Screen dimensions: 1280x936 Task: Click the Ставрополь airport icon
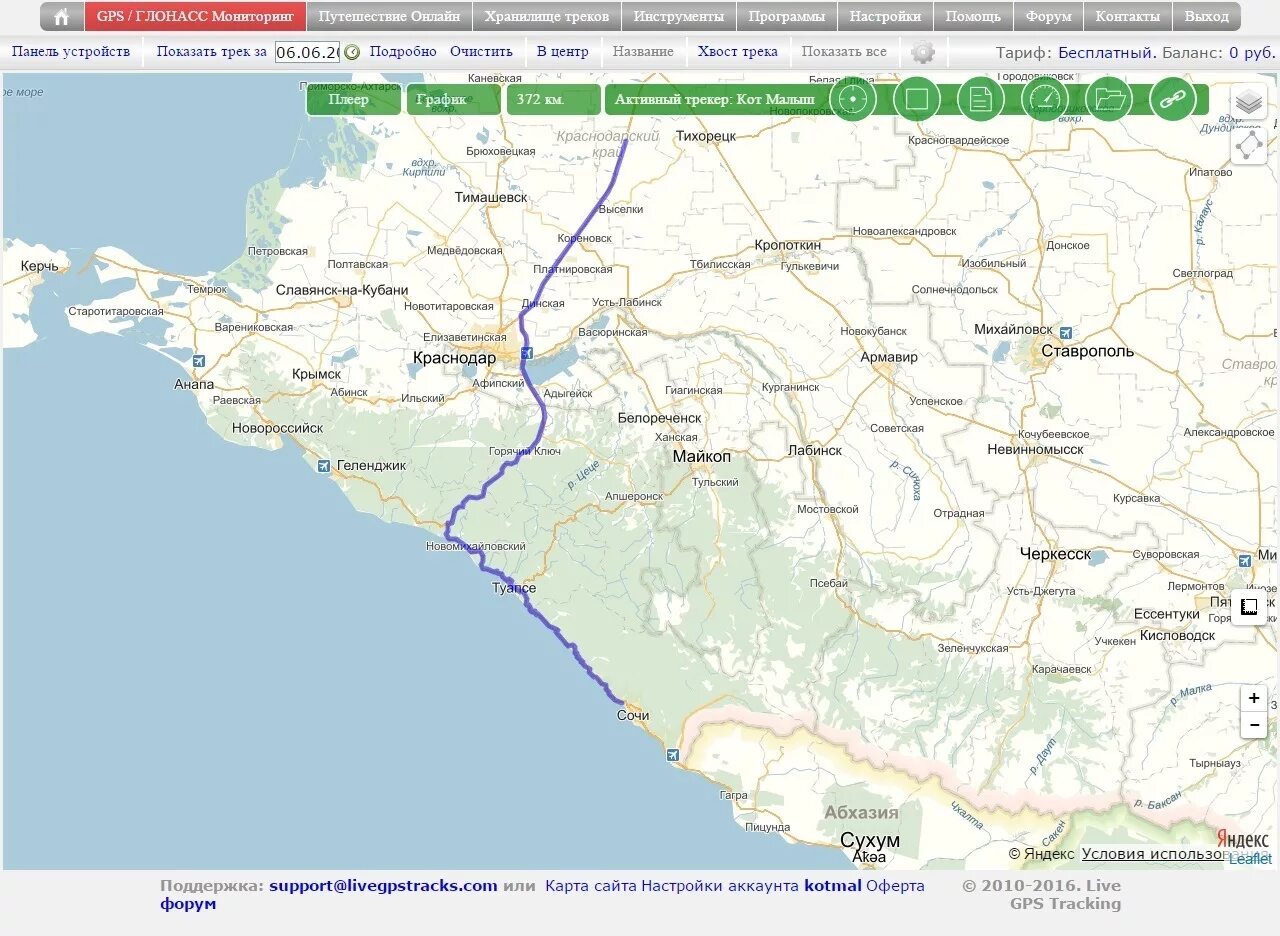1066,332
